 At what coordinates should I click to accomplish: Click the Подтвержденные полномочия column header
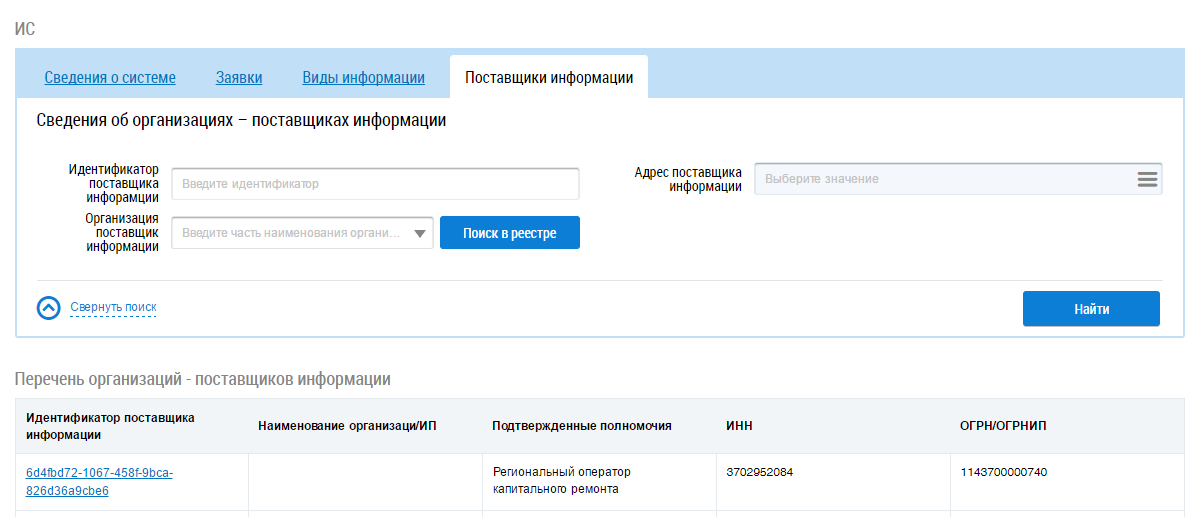581,426
